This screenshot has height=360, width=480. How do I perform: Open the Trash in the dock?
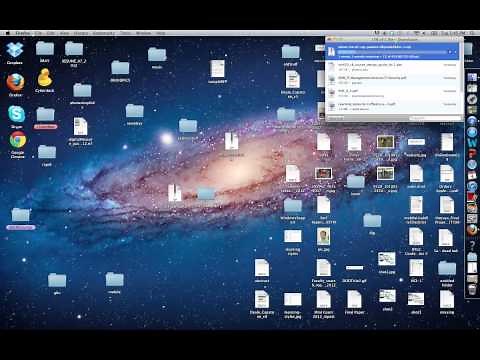tap(472, 289)
